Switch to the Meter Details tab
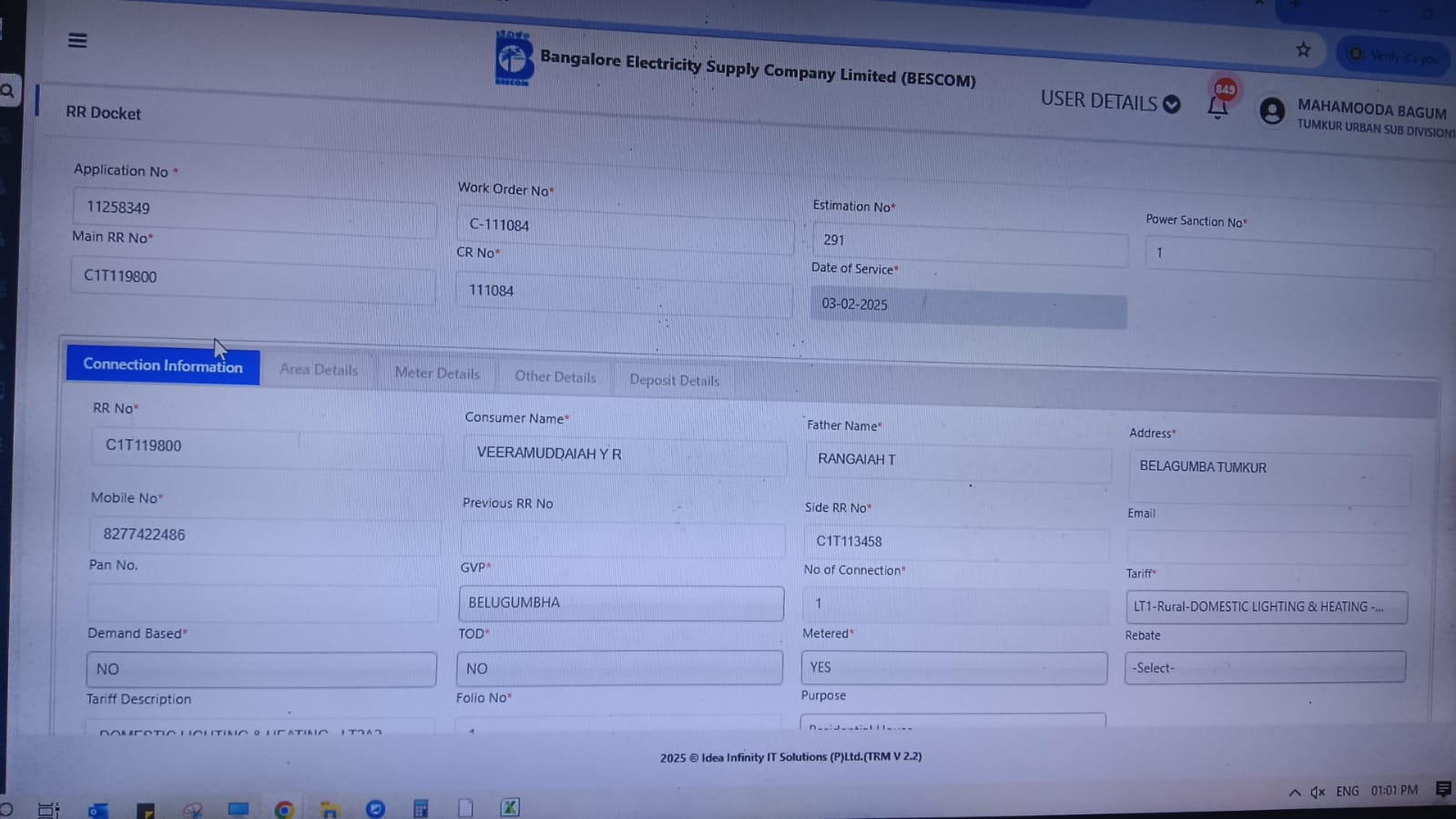This screenshot has width=1456, height=819. (x=437, y=374)
